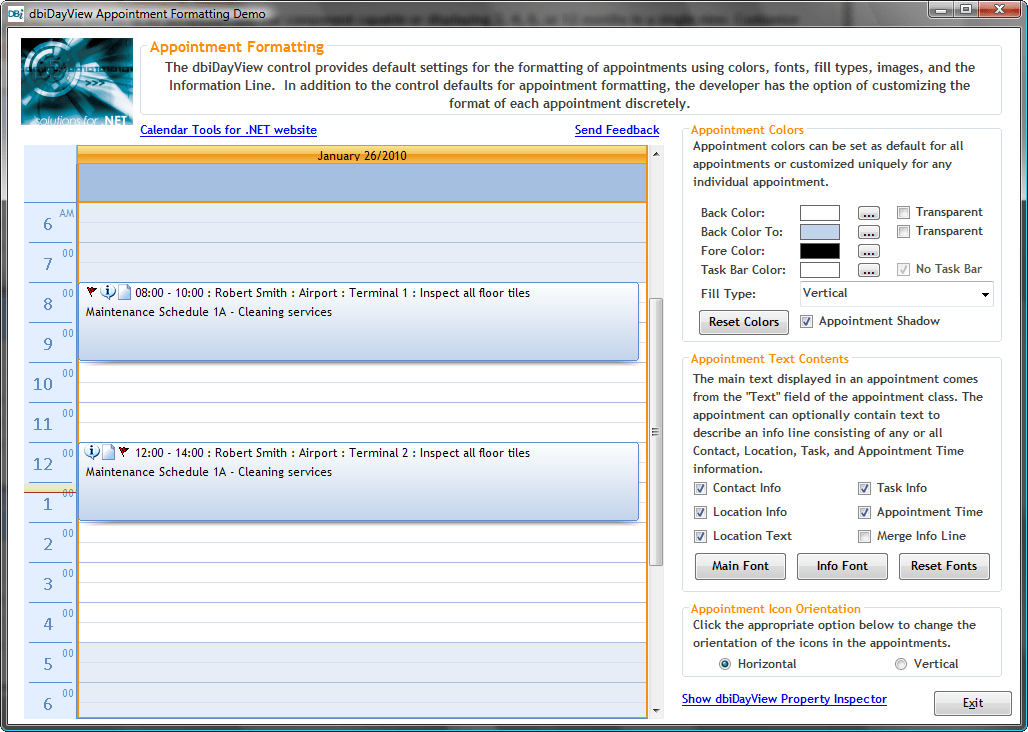Enable Transparent for Back Color
Screen dimensions: 1028x732
tap(903, 212)
